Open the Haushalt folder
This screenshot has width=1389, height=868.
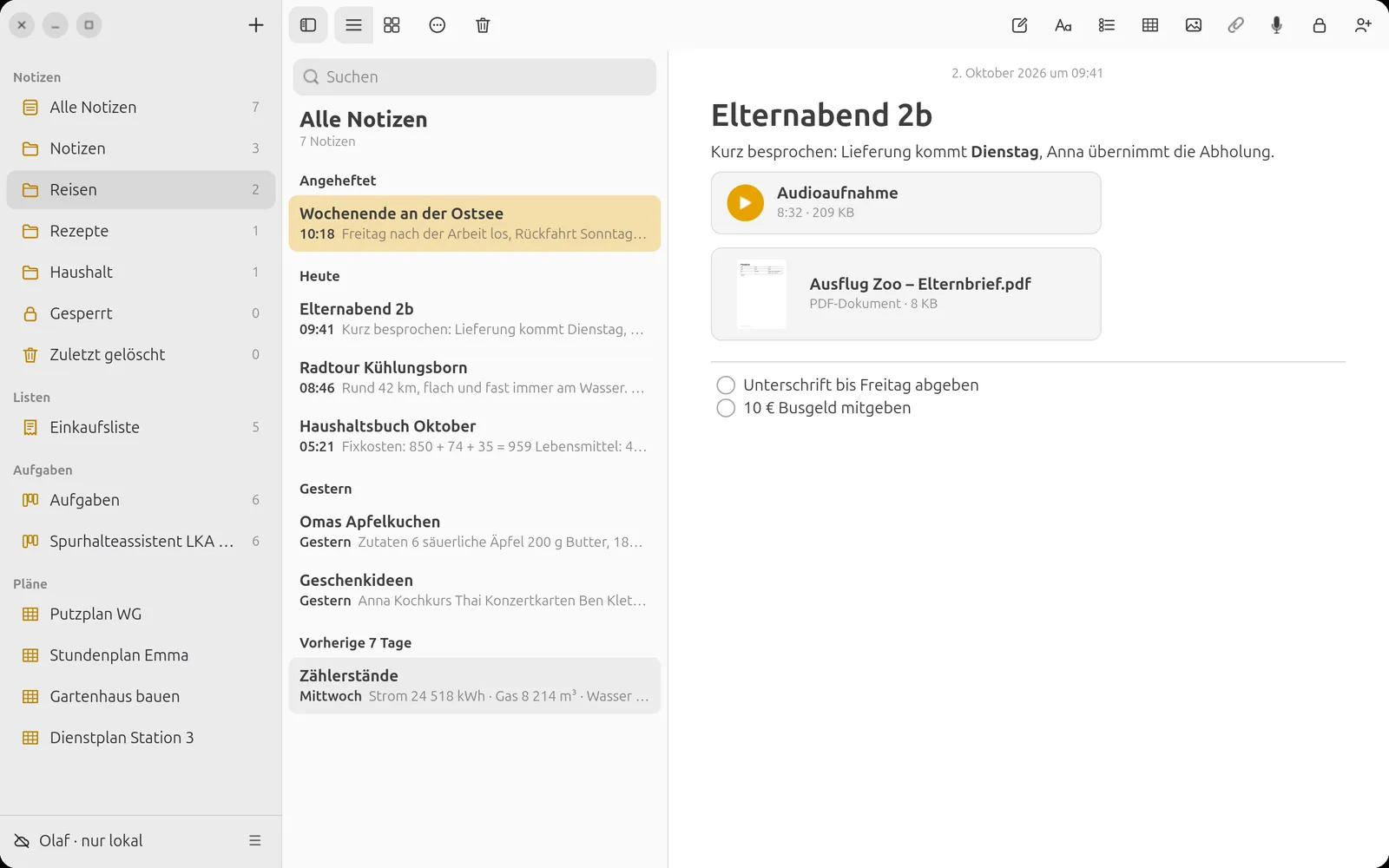(x=141, y=272)
